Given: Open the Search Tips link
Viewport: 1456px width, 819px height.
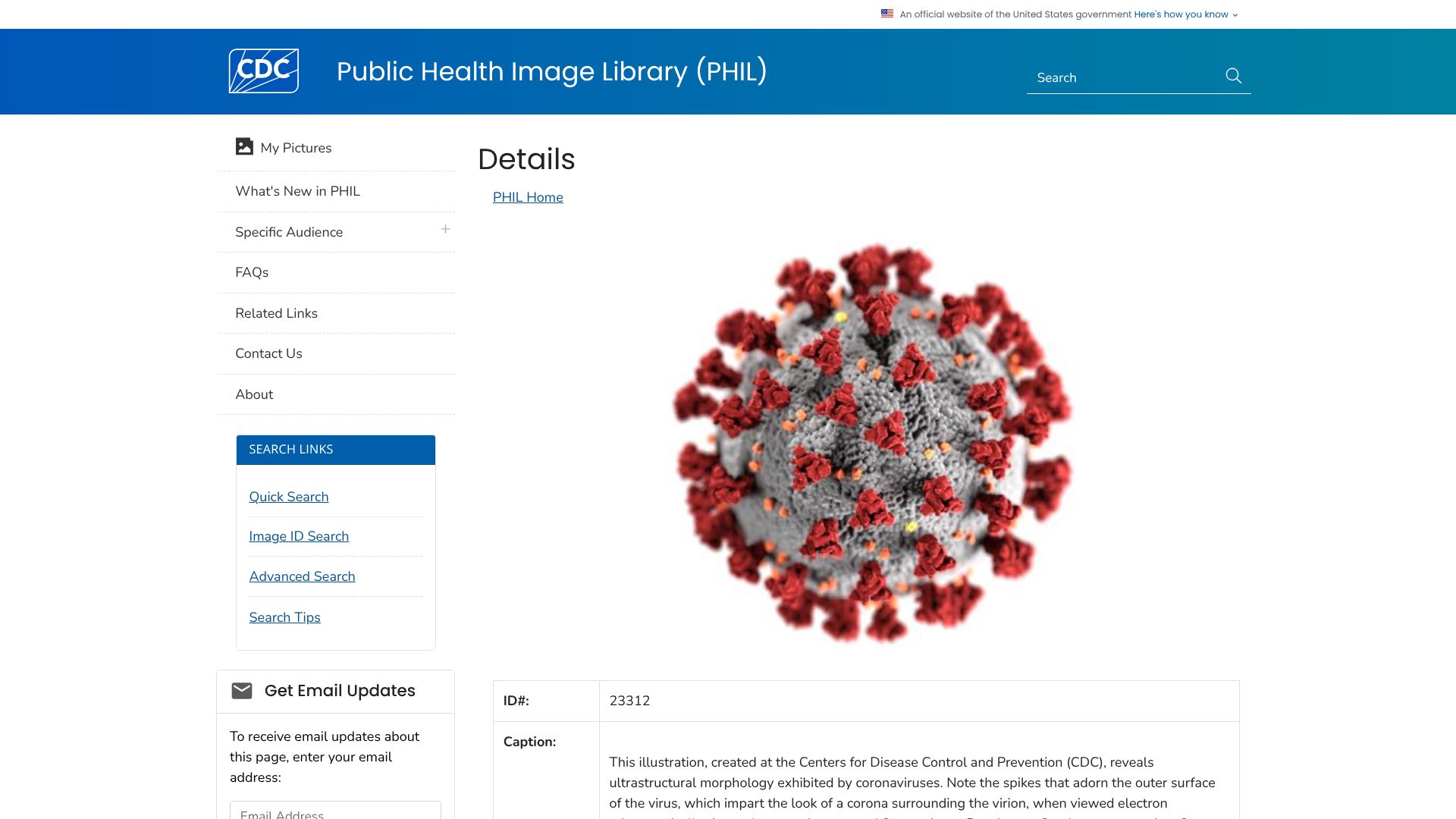Looking at the screenshot, I should coord(284,617).
